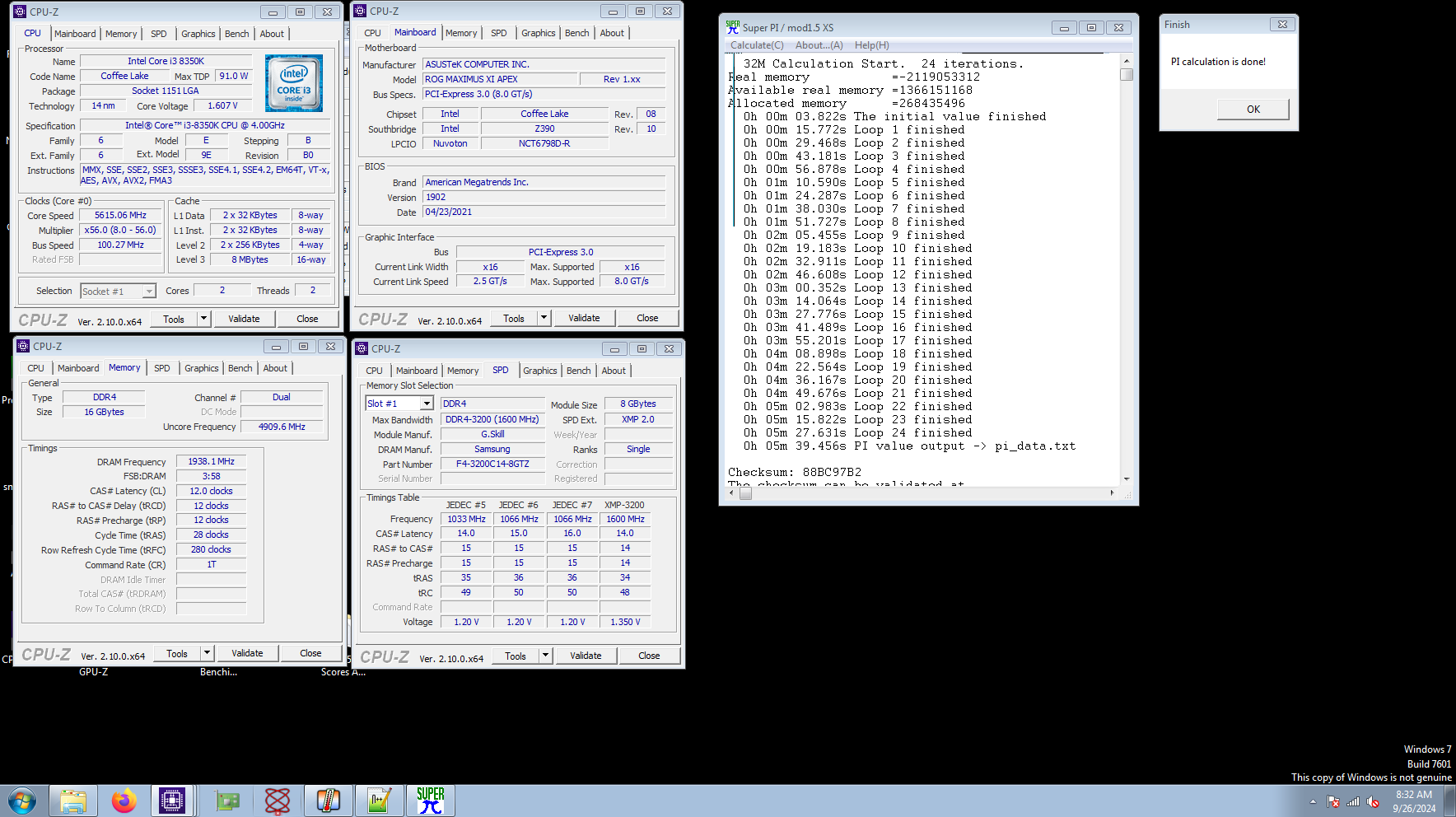The width and height of the screenshot is (1456, 817).
Task: Switch to CPU-Z via its taskbar icon
Action: coord(172,801)
